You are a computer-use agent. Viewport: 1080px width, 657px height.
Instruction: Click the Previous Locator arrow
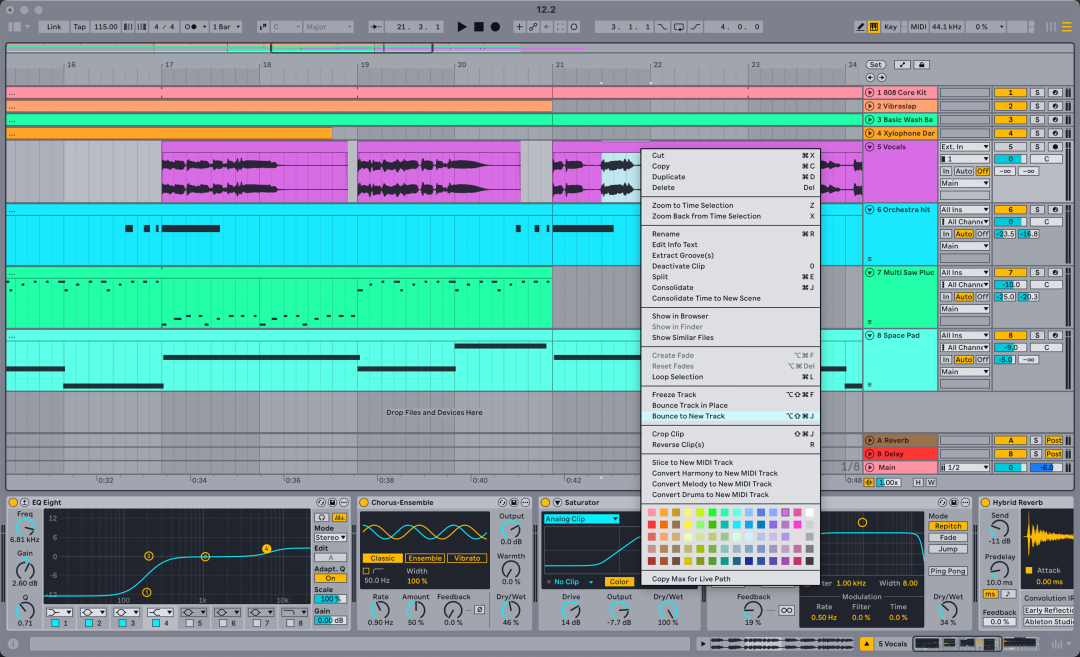point(870,77)
